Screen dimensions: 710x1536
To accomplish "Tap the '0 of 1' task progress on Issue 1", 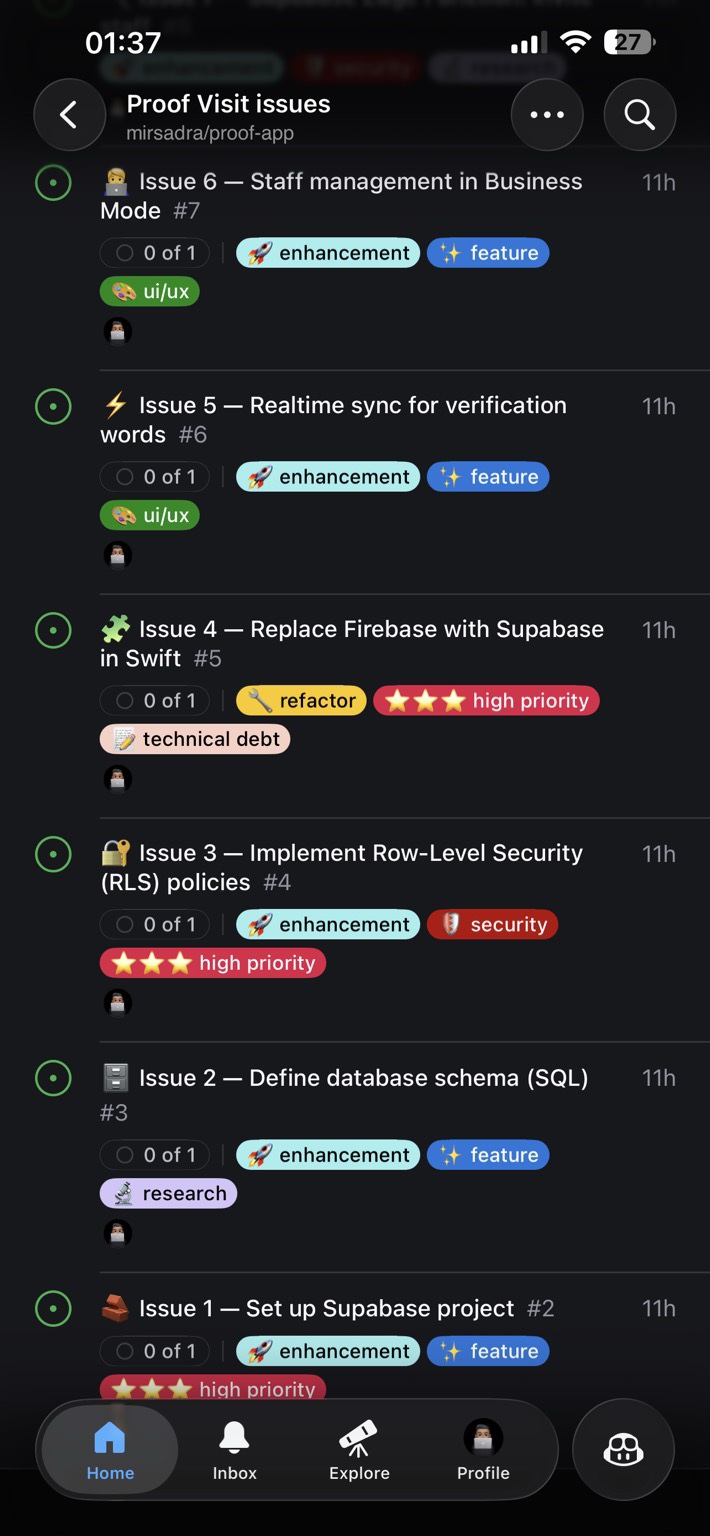I will pos(155,1351).
